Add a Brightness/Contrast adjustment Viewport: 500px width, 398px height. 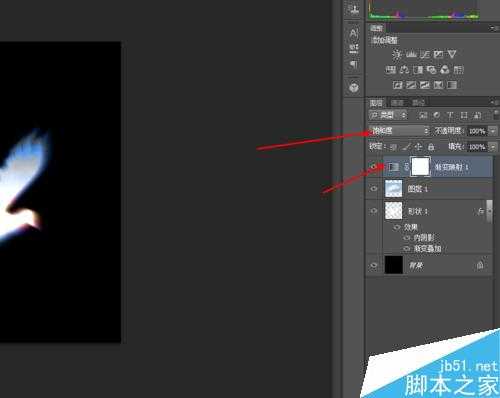(397, 54)
